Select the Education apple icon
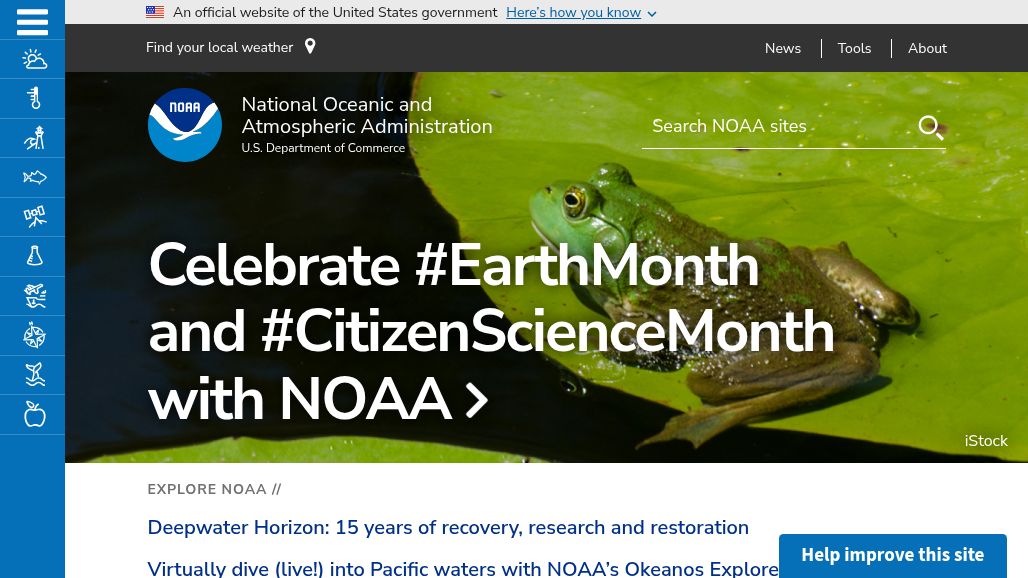 [x=34, y=414]
